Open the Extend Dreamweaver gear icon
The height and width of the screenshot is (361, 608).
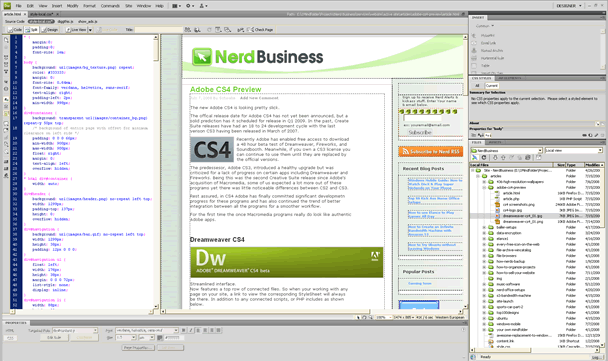pos(190,6)
